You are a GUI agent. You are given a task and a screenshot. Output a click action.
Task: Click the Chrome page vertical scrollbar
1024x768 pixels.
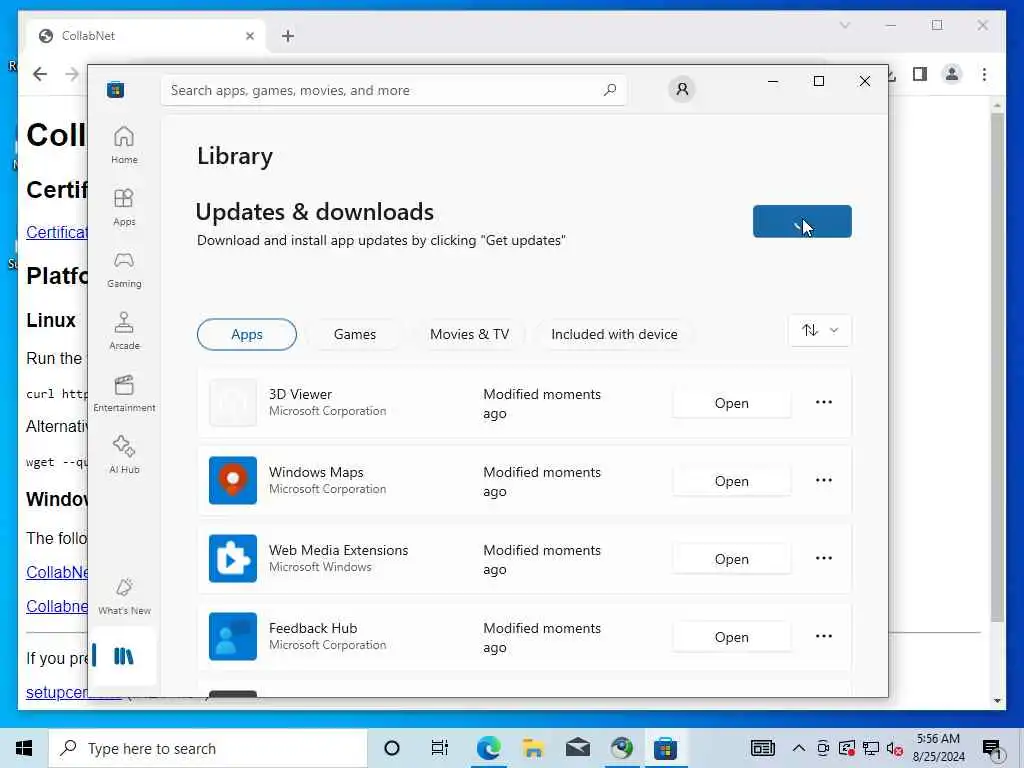[x=997, y=366]
